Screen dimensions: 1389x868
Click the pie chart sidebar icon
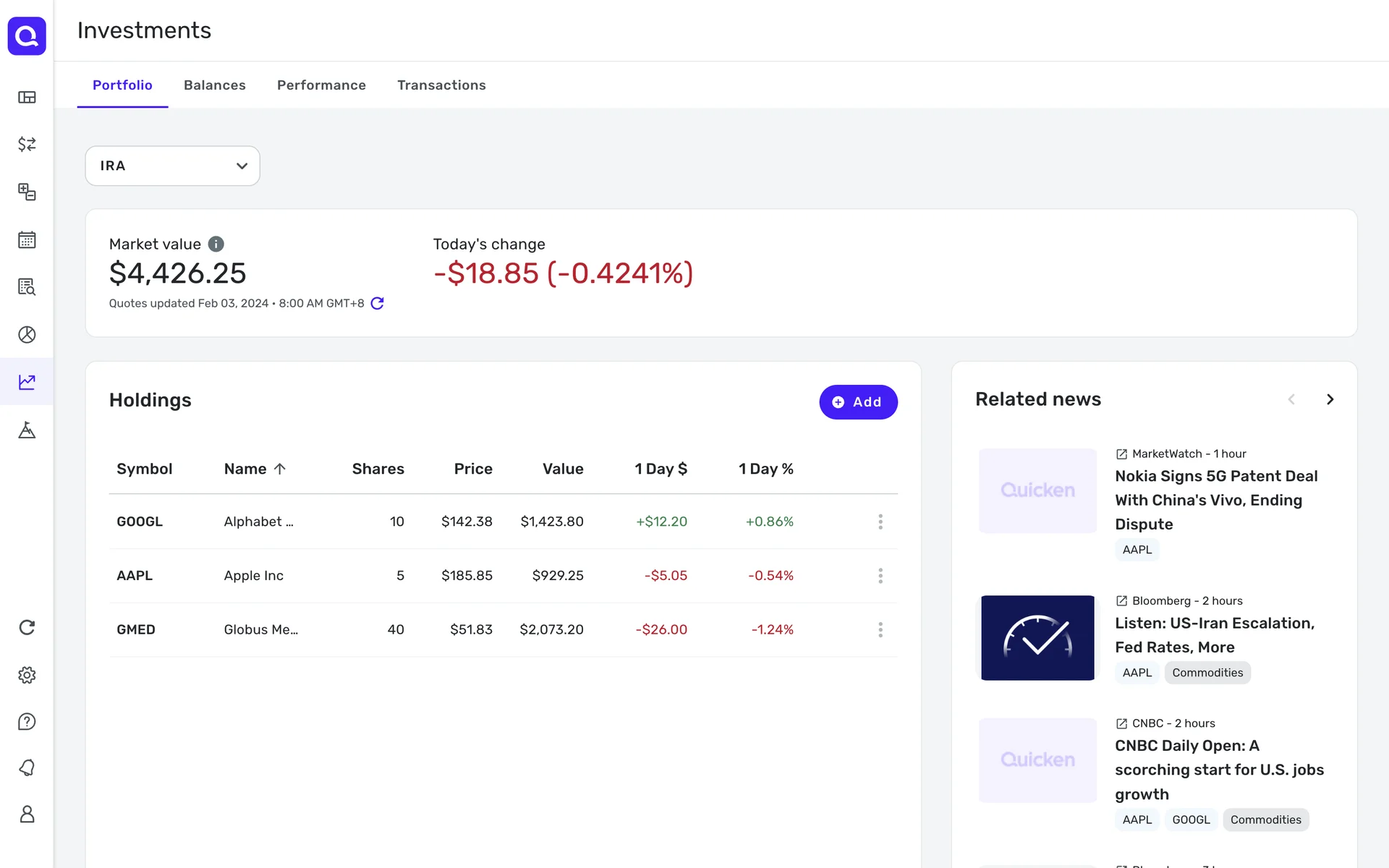point(27,335)
